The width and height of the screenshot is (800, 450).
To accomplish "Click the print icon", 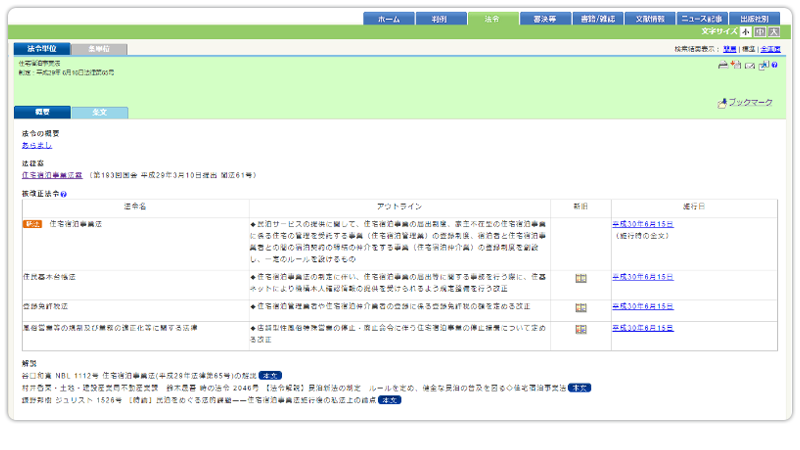I will tap(722, 65).
